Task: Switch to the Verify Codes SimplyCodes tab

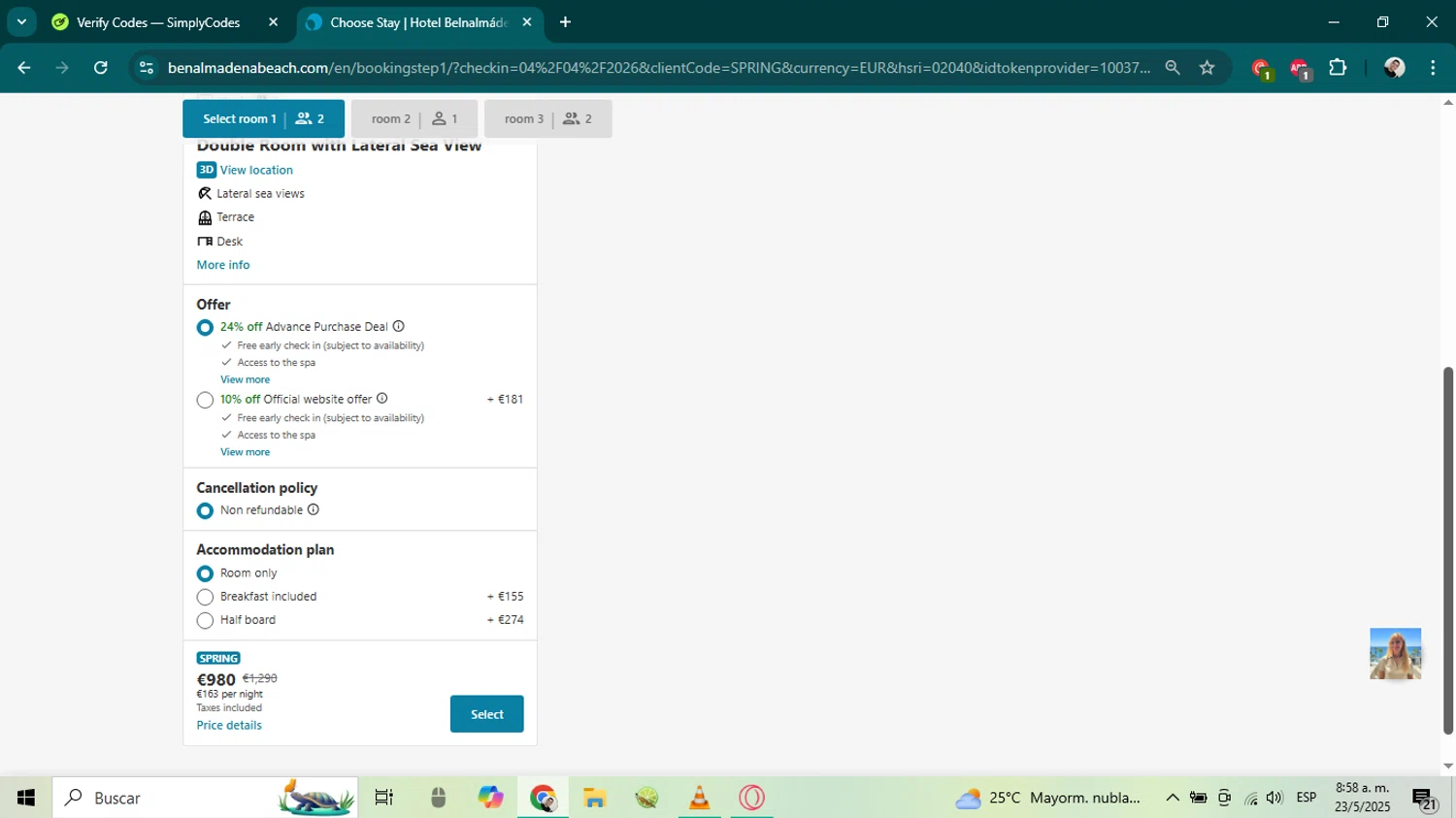Action: (x=158, y=22)
